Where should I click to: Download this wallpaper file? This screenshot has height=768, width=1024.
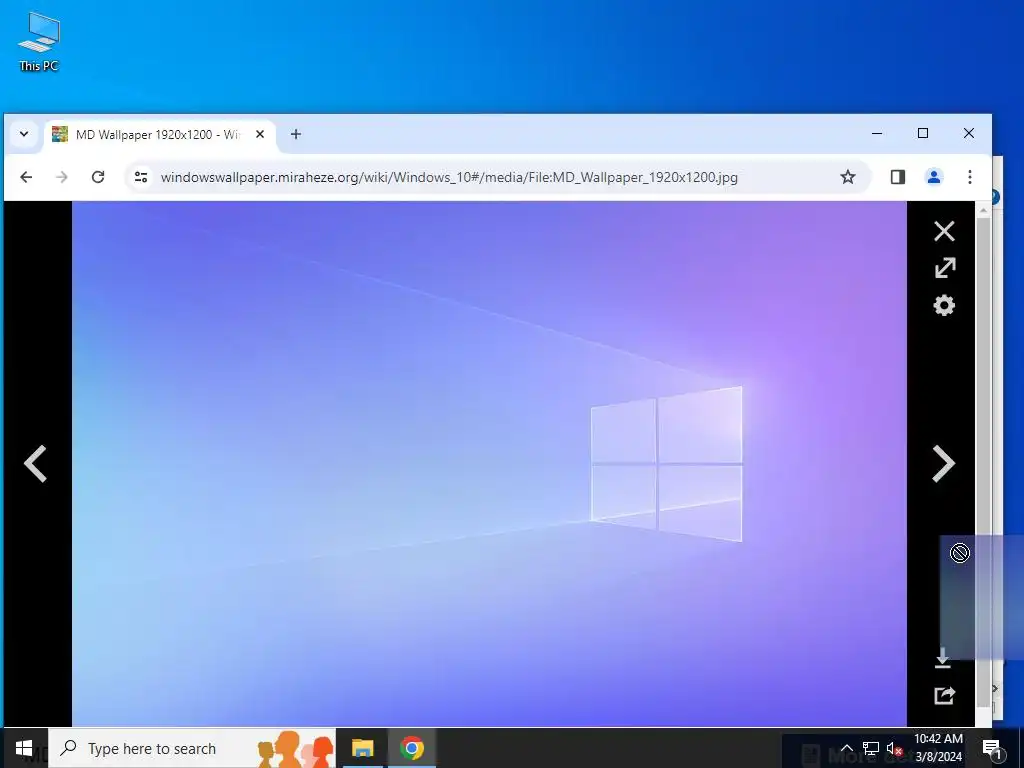942,658
